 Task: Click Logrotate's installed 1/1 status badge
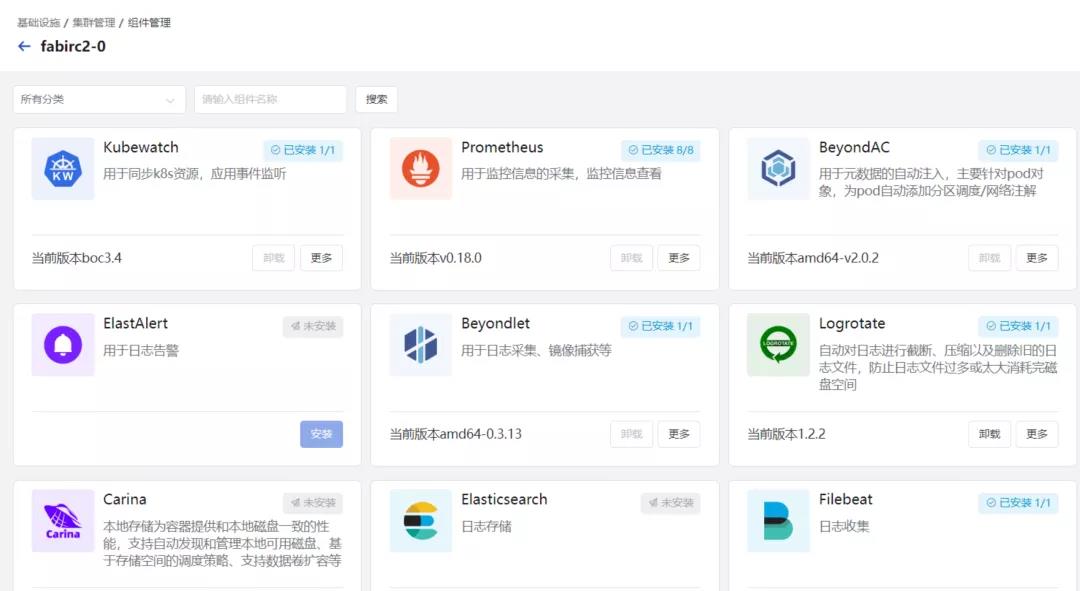pos(1018,326)
